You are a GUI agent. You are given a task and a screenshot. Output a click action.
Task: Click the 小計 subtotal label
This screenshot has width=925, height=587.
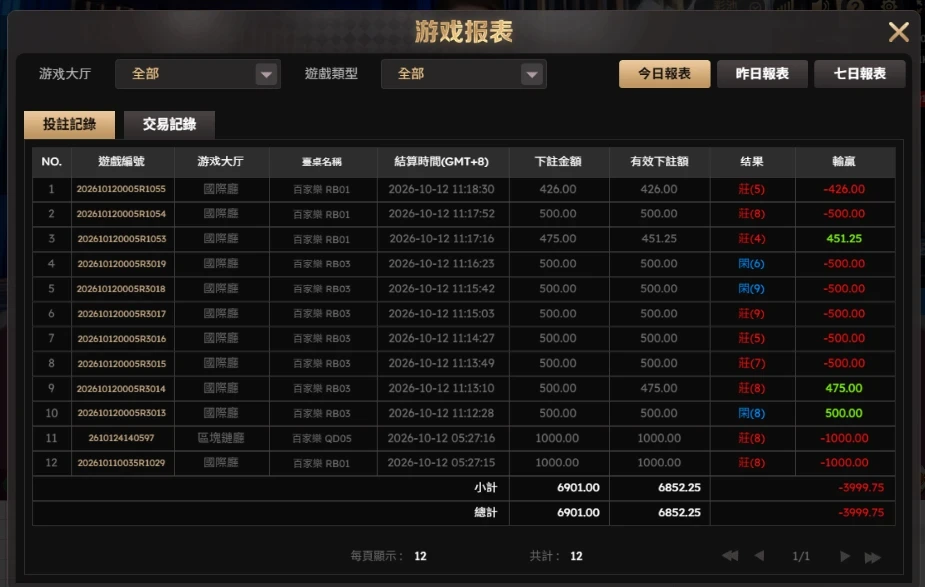[486, 488]
